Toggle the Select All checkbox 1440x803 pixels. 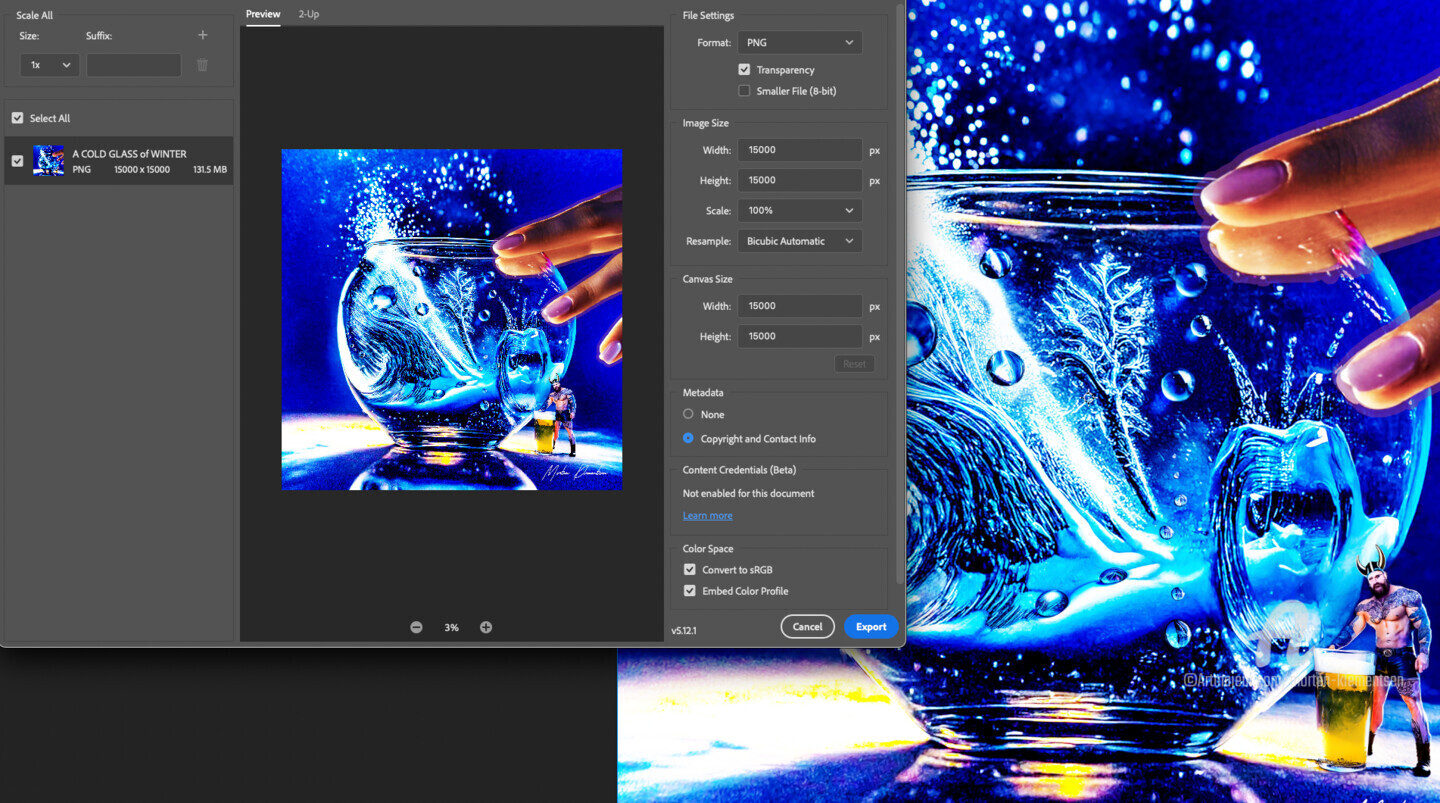pyautogui.click(x=17, y=118)
